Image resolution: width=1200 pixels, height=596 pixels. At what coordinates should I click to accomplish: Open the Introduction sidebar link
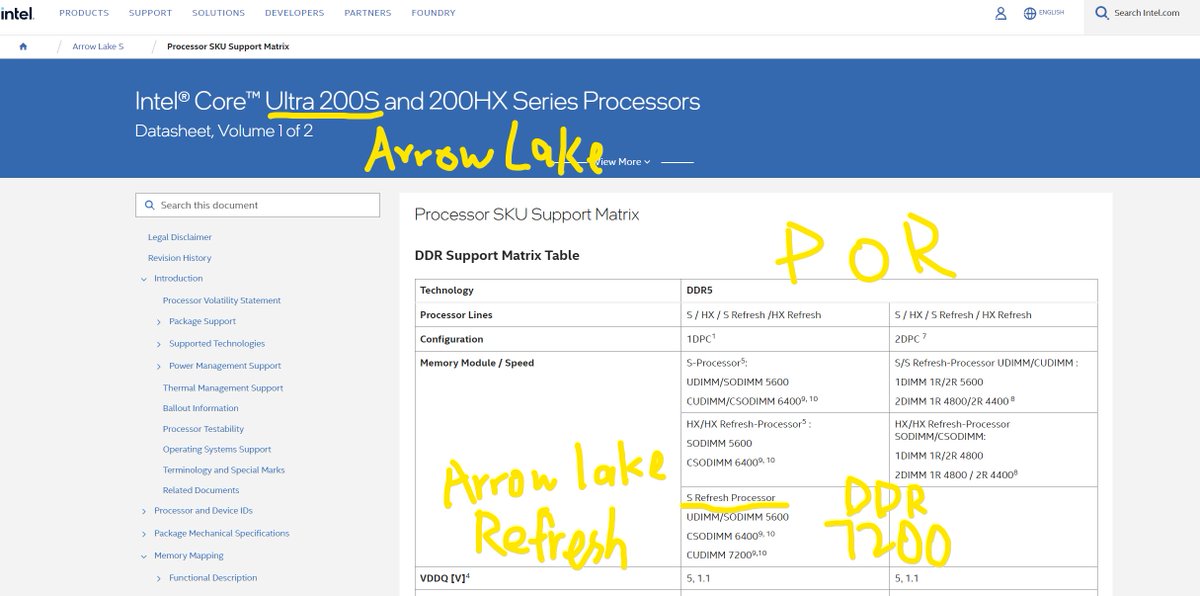tap(178, 279)
